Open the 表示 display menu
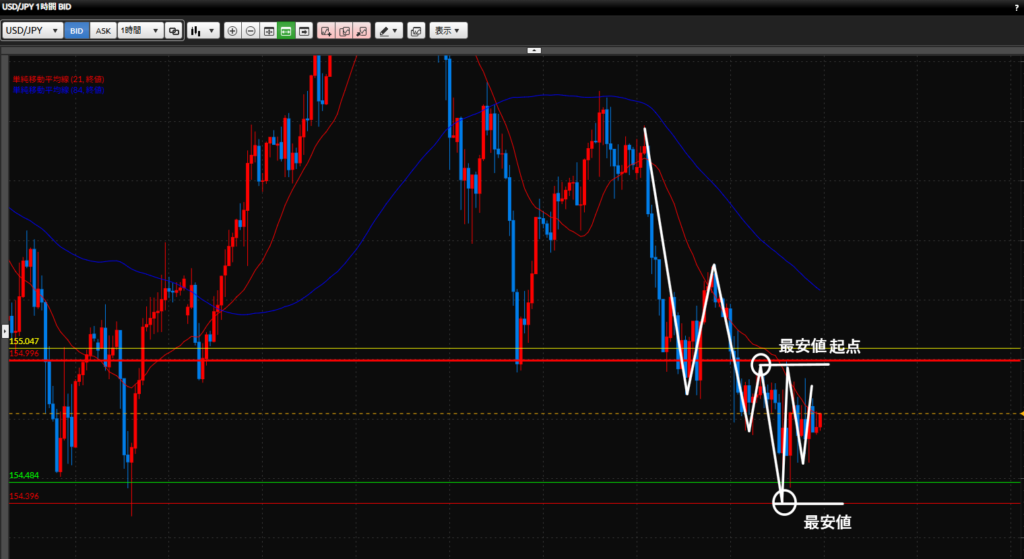This screenshot has width=1024, height=559. tap(446, 31)
